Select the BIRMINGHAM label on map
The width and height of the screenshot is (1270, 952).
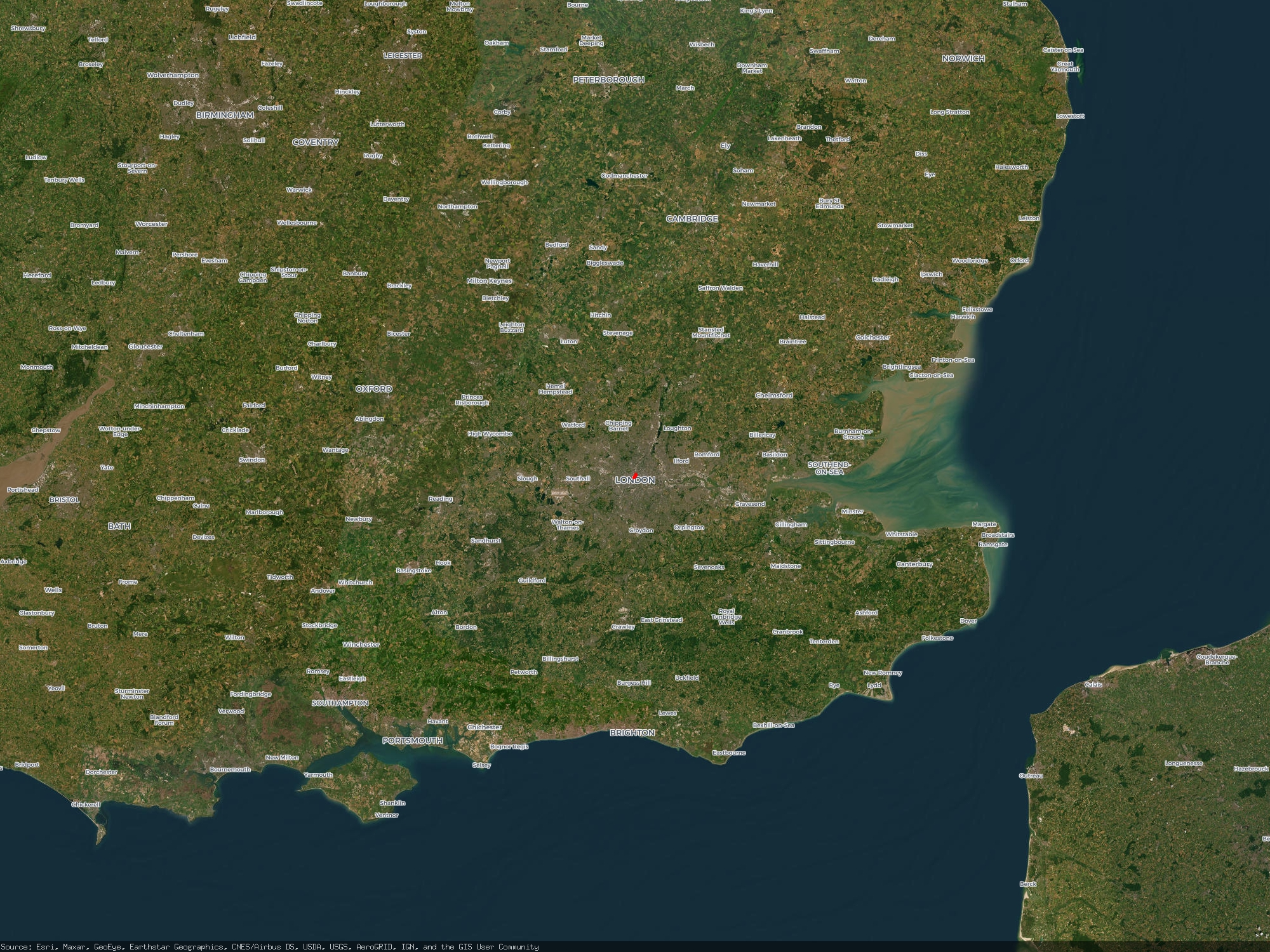tap(225, 116)
